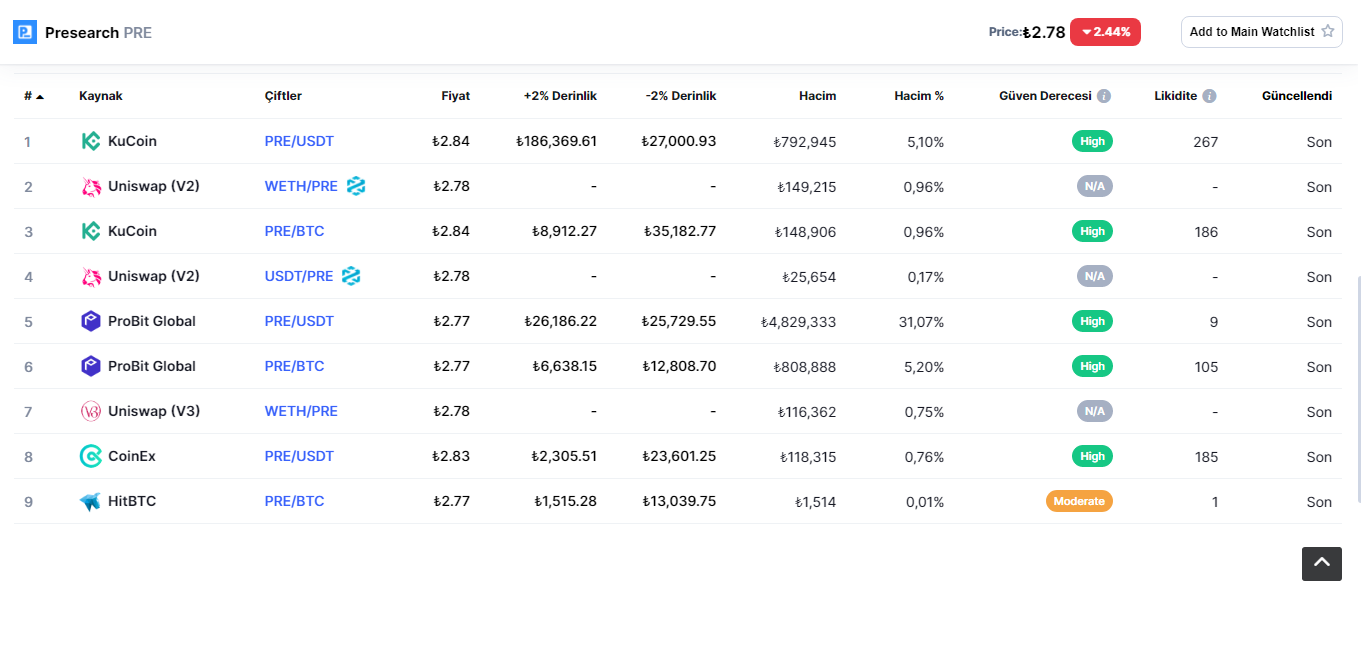This screenshot has height=645, width=1361.
Task: Open the PRE/USDT pair link for KuCoin
Action: [299, 141]
